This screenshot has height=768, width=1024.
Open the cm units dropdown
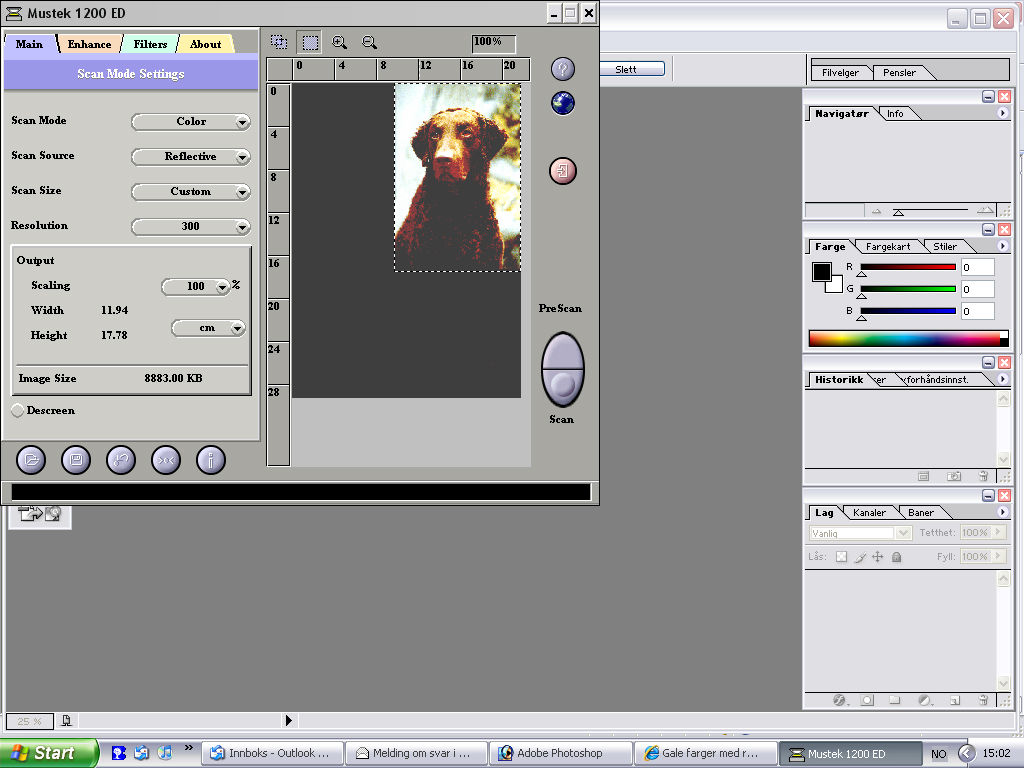pyautogui.click(x=208, y=328)
